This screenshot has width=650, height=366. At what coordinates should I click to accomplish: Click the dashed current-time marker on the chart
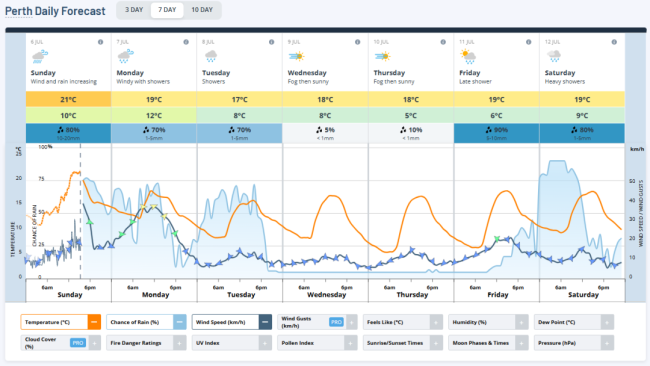tap(80, 211)
